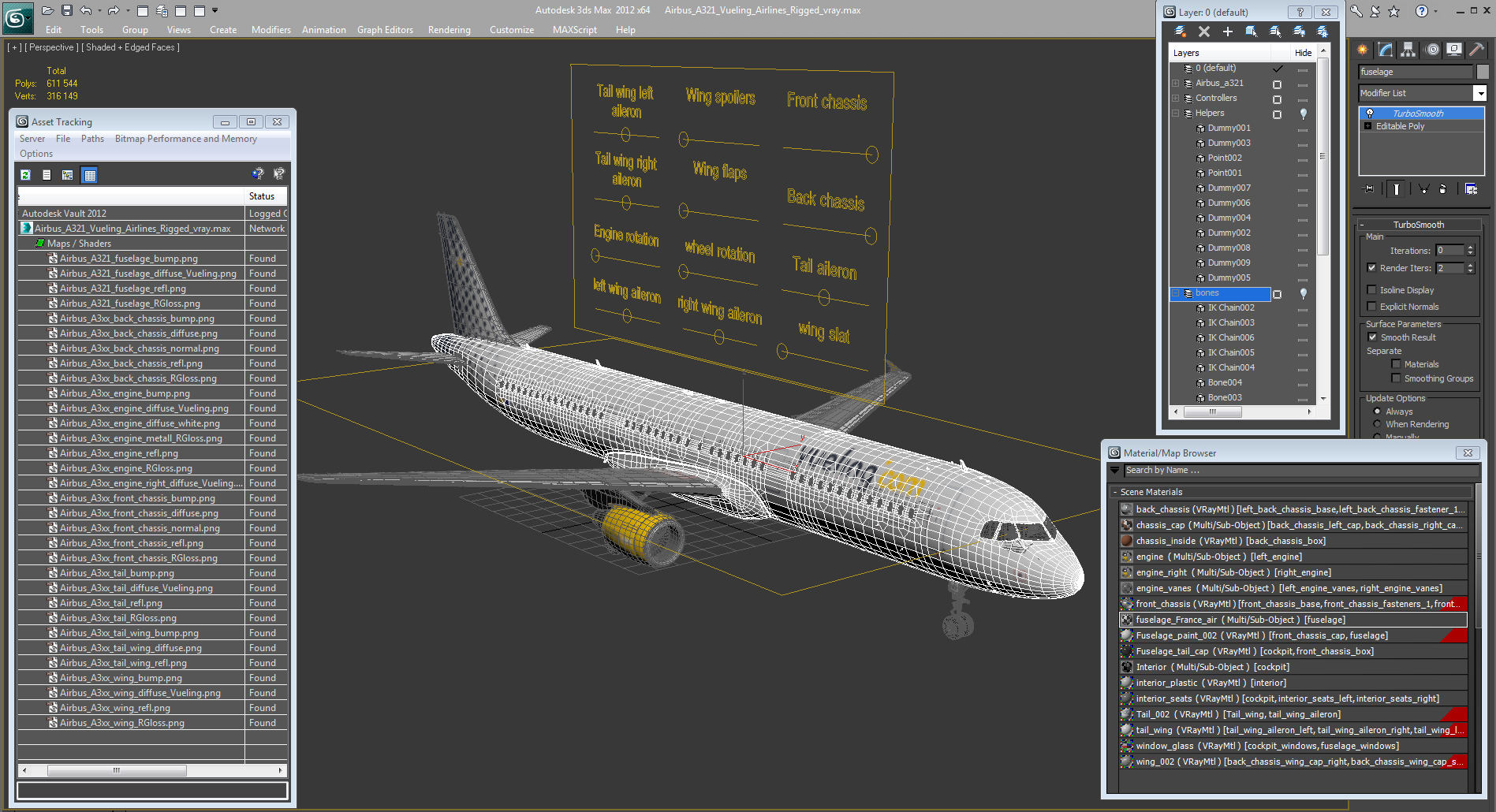Click Add Selected Objects plus icon in Layers
This screenshot has height=812, width=1496.
(1228, 32)
